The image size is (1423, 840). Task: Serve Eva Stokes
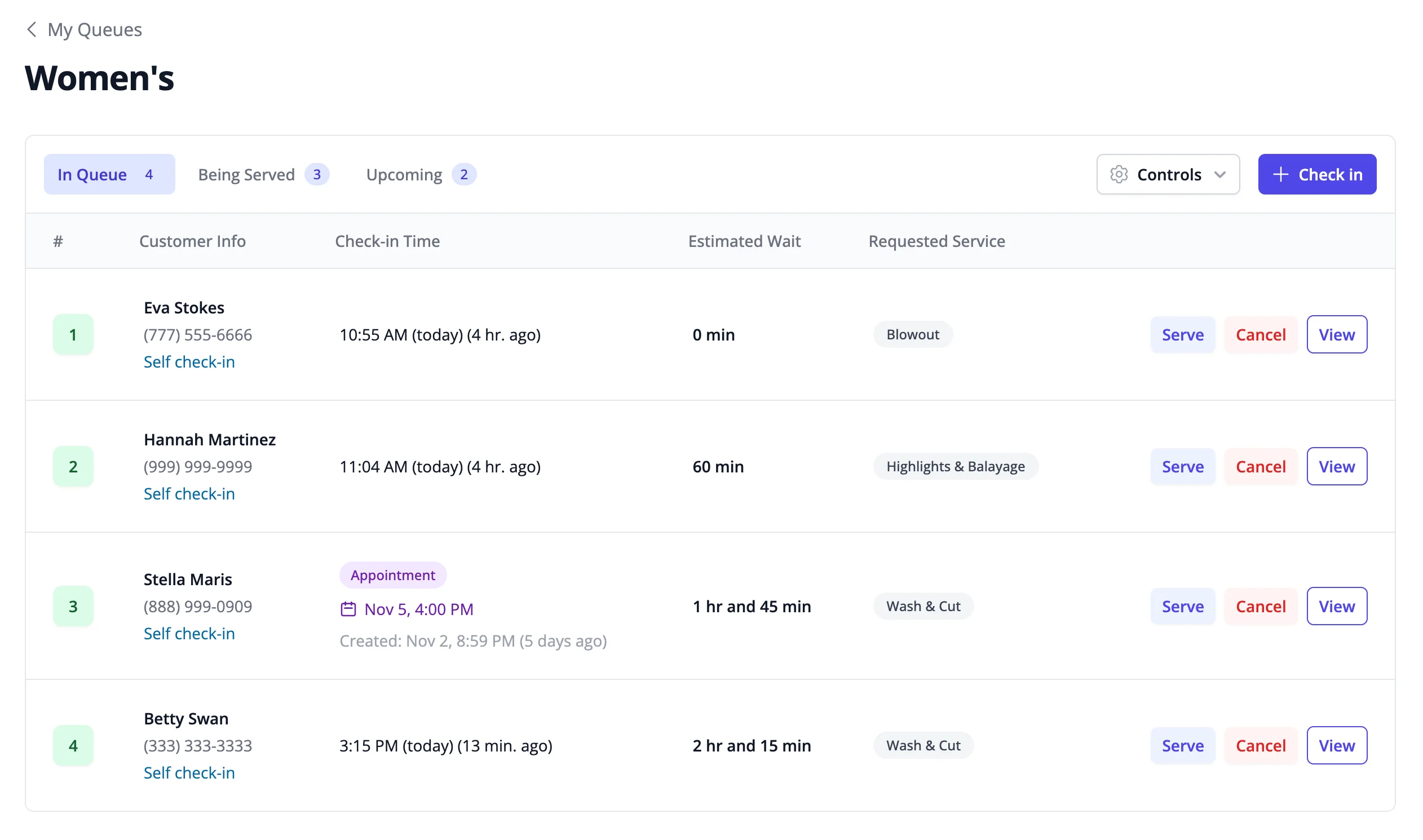(x=1183, y=334)
